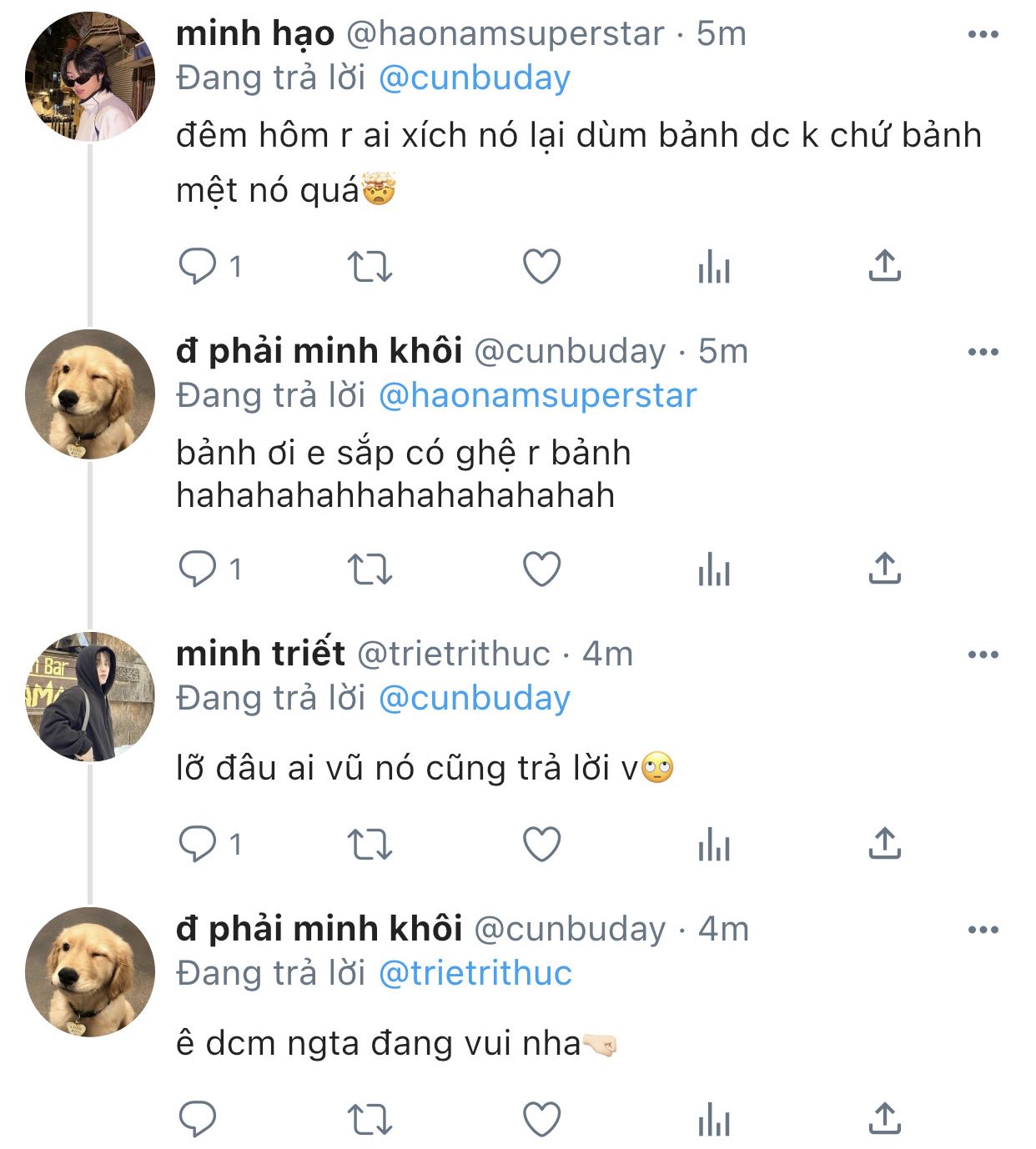1036x1149 pixels.
Task: Open the @trietrithuc mention link
Action: point(475,973)
